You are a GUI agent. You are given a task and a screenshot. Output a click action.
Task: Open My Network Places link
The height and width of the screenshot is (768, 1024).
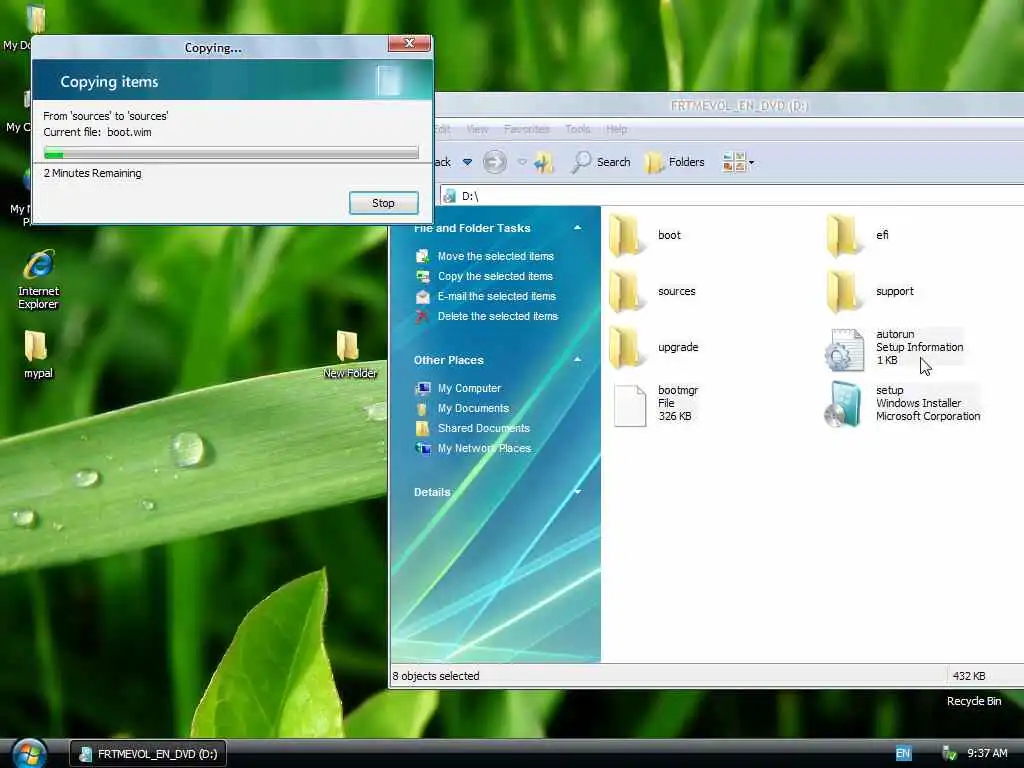click(x=484, y=448)
